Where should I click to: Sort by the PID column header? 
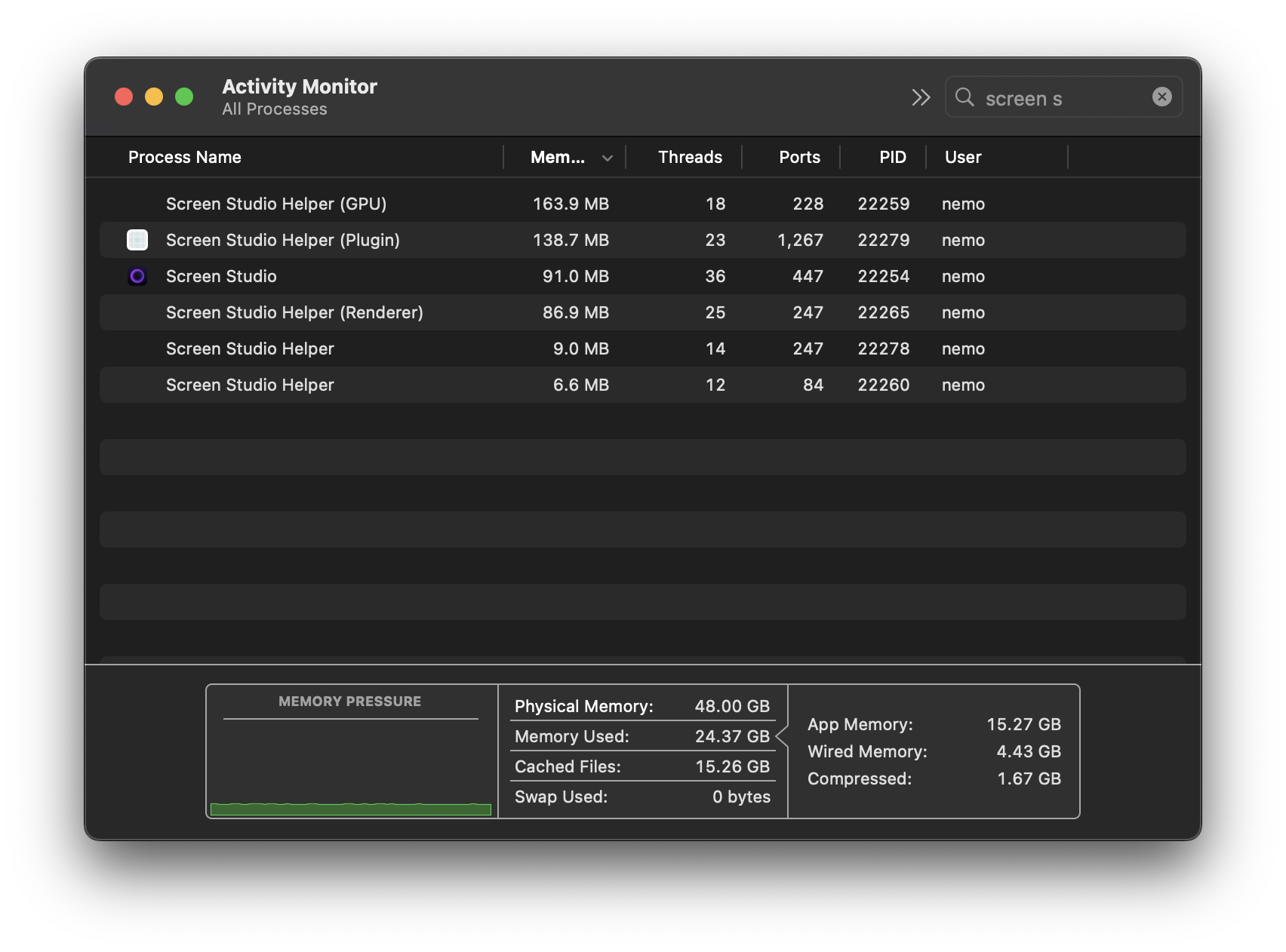click(x=892, y=157)
